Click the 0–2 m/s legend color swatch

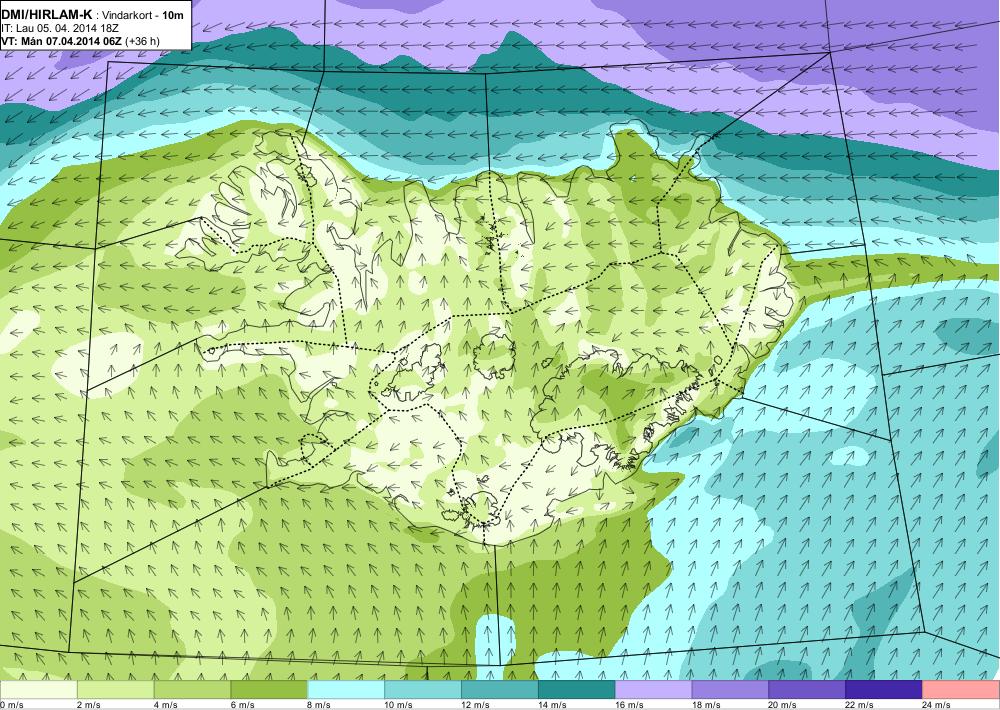click(x=38, y=690)
